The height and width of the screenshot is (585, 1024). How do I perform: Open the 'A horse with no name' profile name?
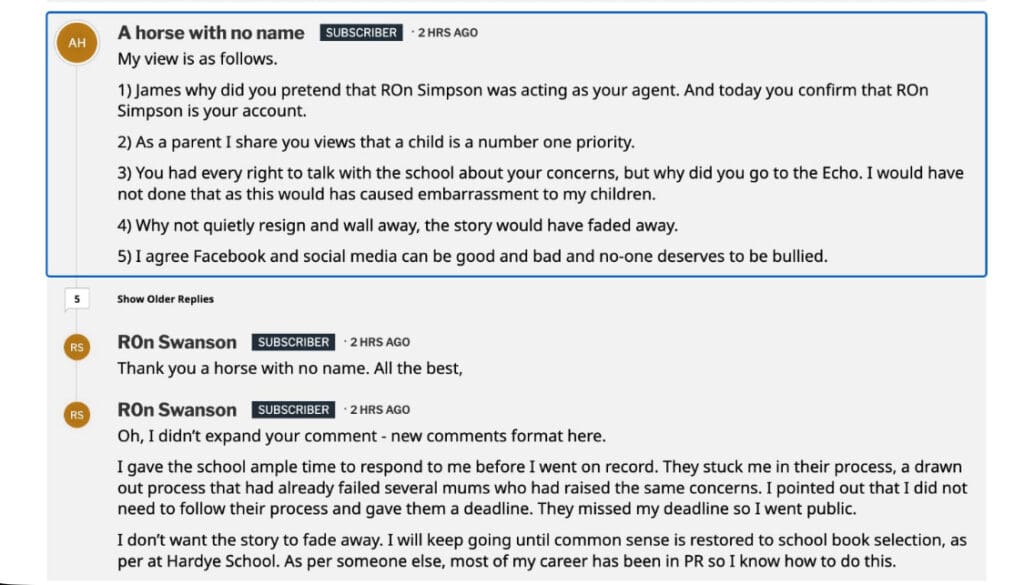coord(211,33)
